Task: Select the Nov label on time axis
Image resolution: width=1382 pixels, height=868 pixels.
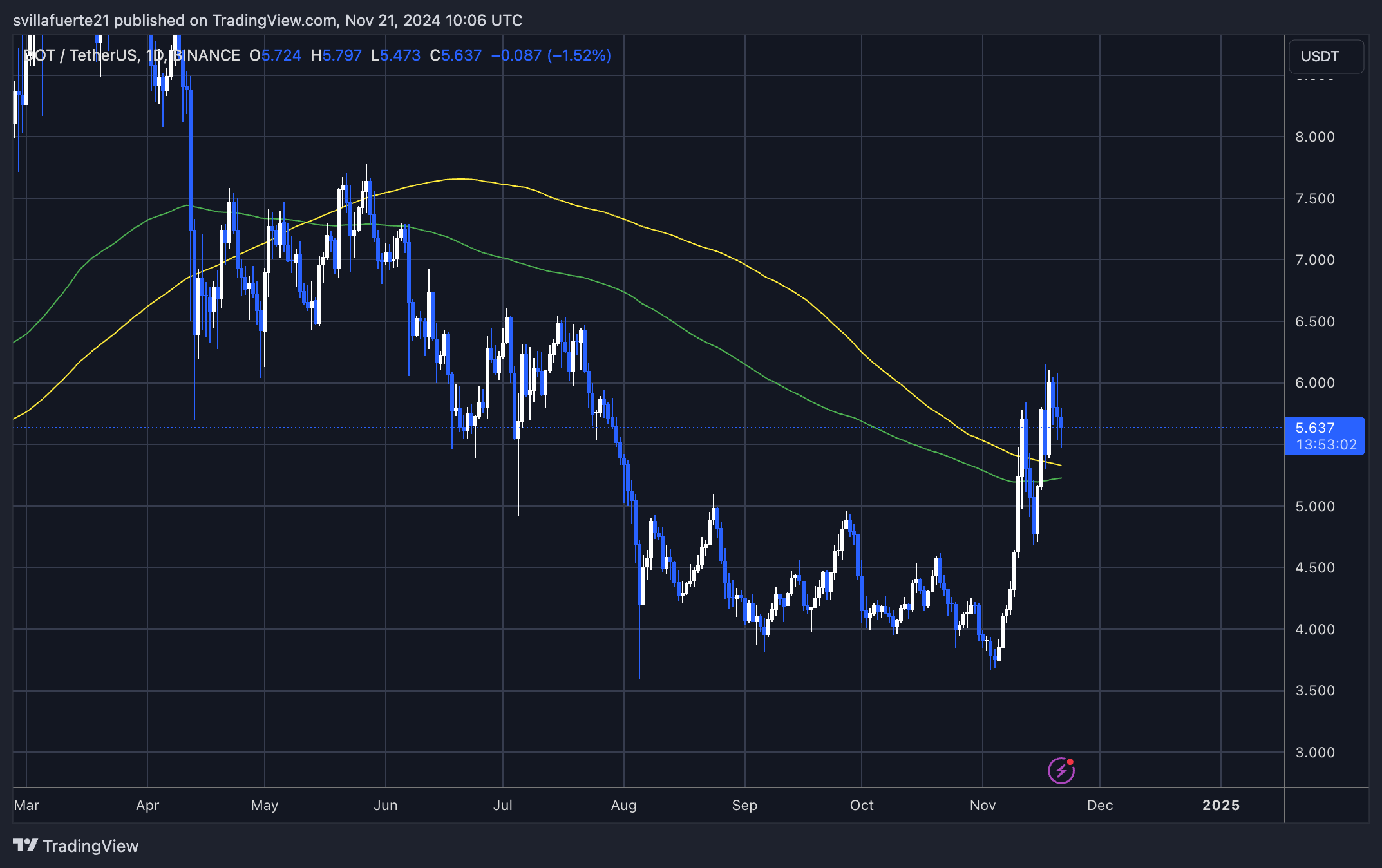Action: 983,805
